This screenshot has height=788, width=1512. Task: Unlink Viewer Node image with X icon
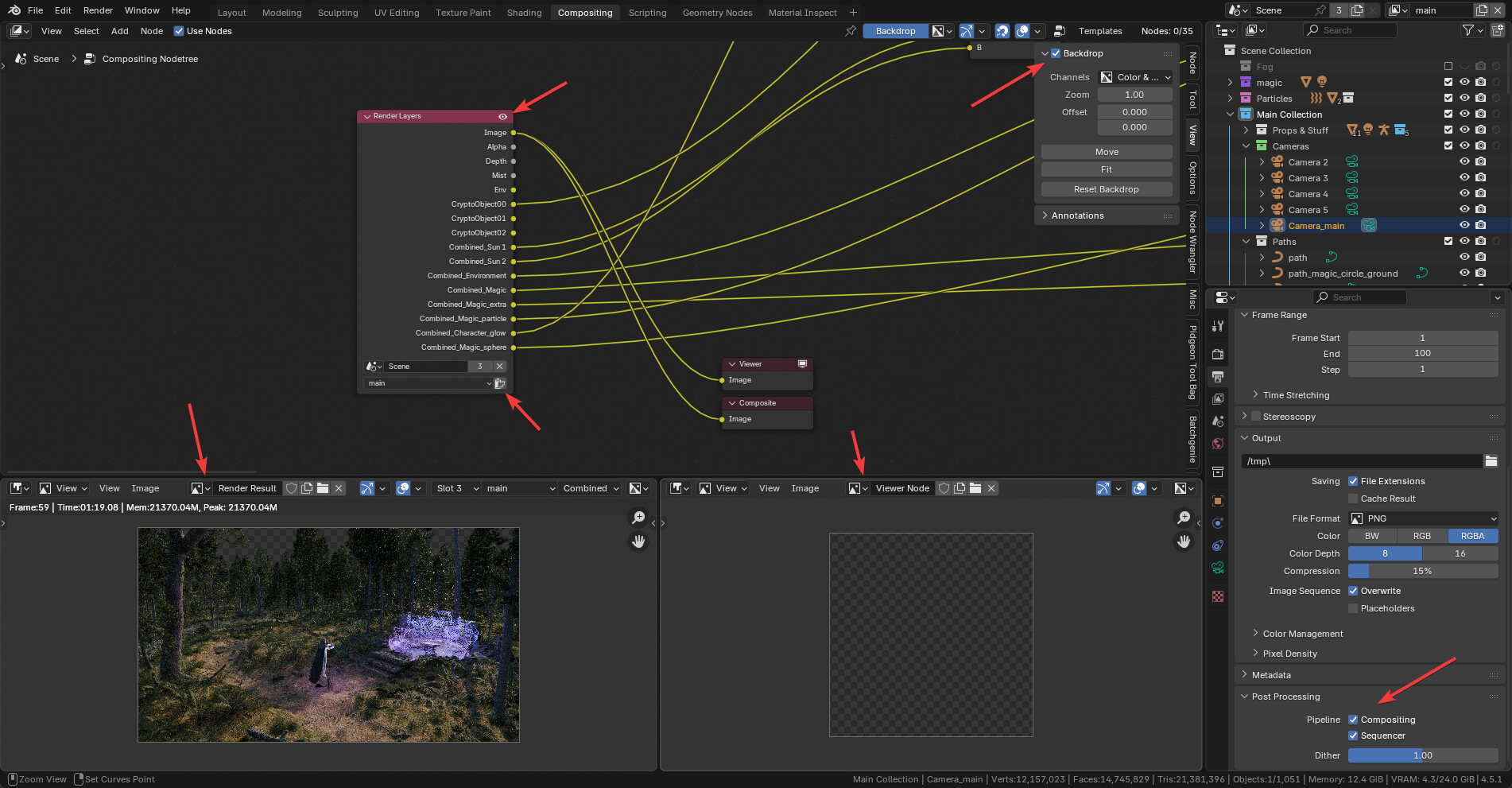click(x=991, y=488)
